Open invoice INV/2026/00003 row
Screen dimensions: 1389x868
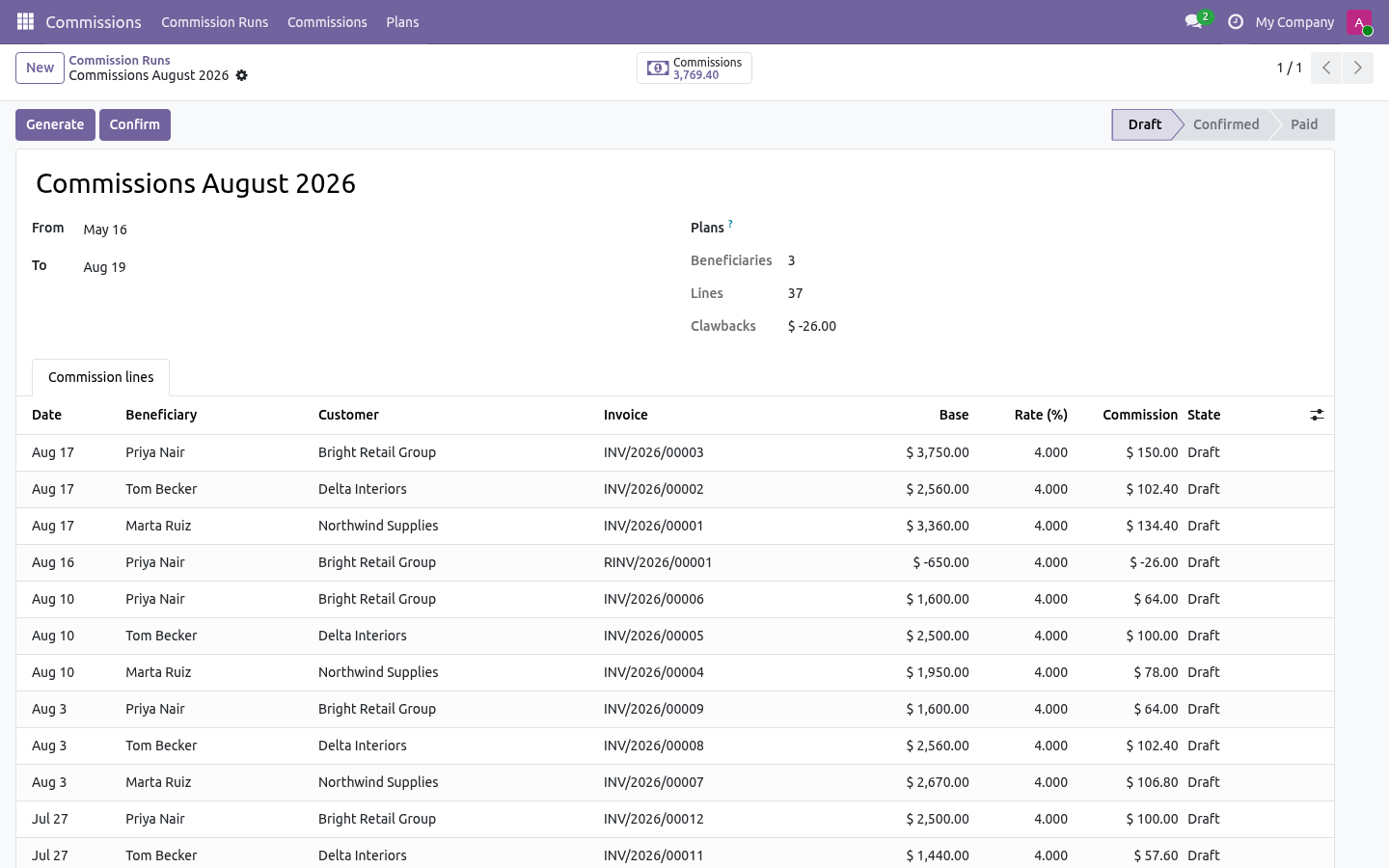[x=675, y=452]
